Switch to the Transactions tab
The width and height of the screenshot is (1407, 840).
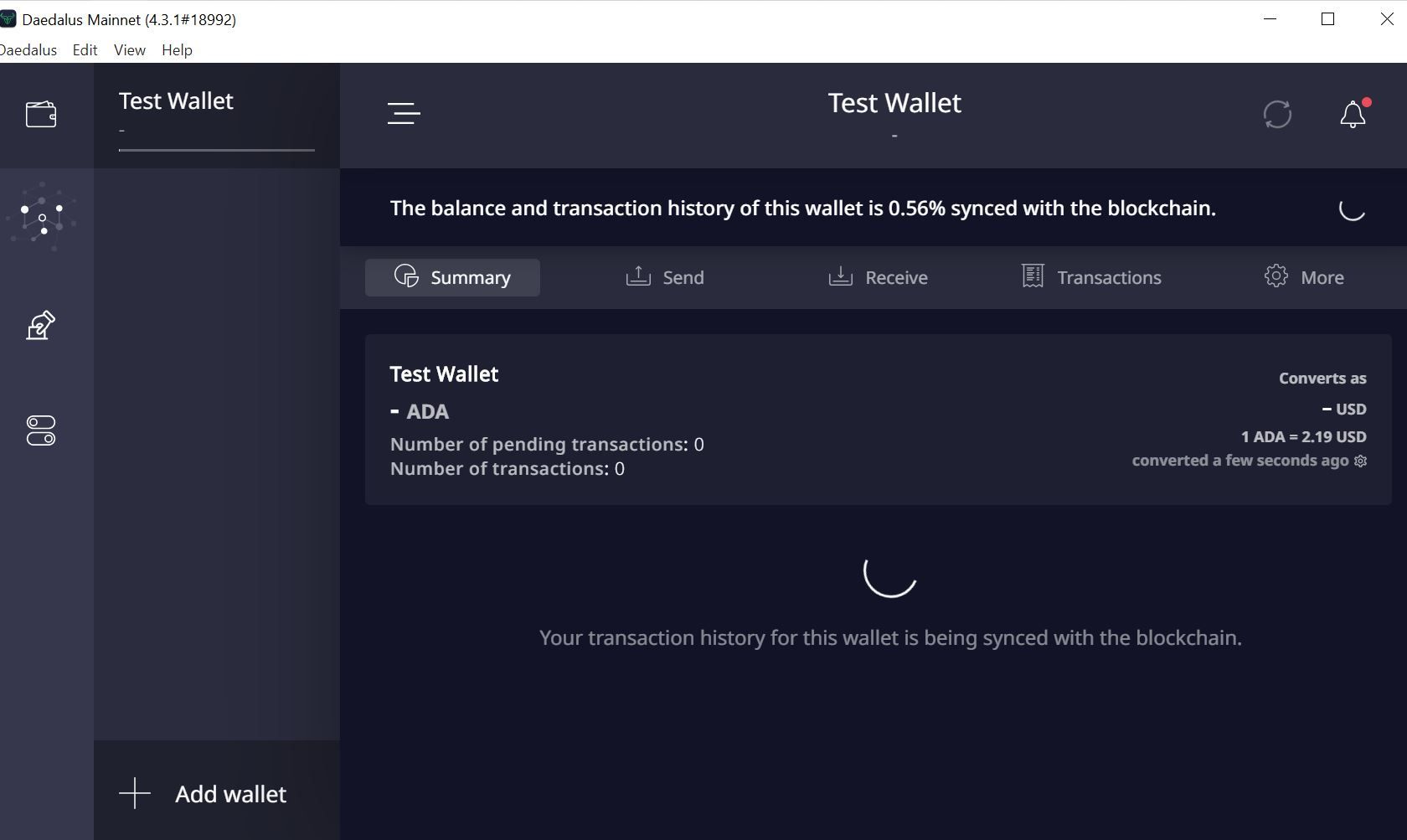(x=1091, y=277)
